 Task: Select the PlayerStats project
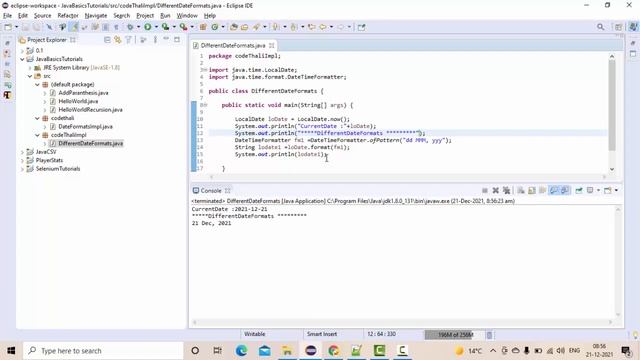[49, 160]
